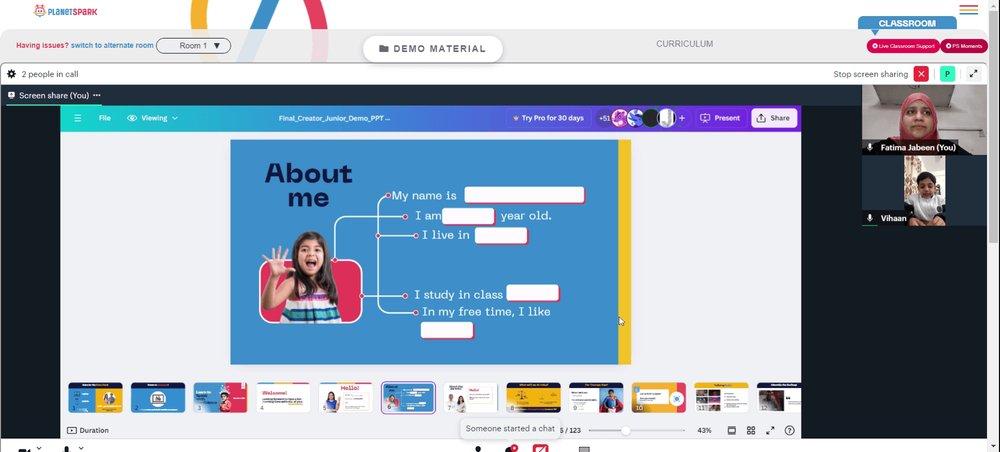Open PS Moments button
This screenshot has height=452, width=1000.
pyautogui.click(x=963, y=46)
